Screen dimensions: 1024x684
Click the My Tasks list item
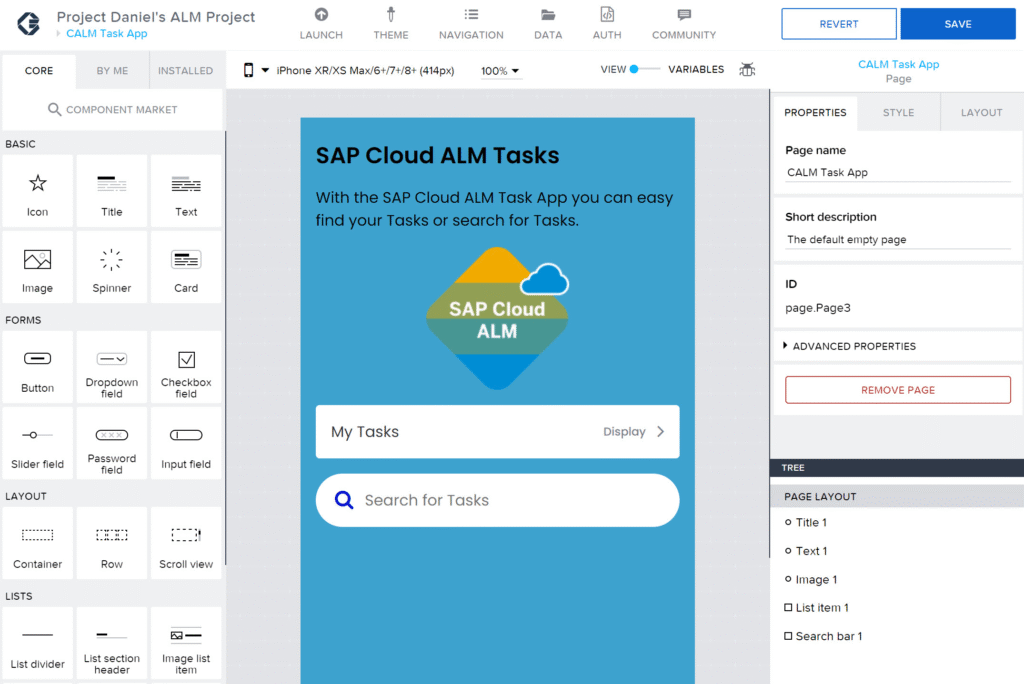(x=498, y=432)
